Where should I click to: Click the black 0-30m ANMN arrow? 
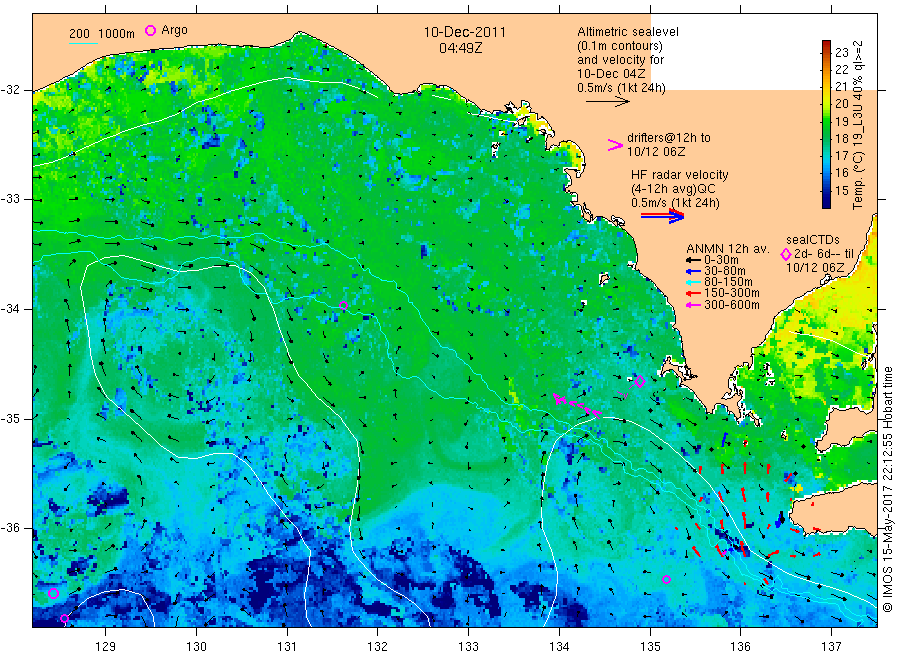tap(693, 261)
